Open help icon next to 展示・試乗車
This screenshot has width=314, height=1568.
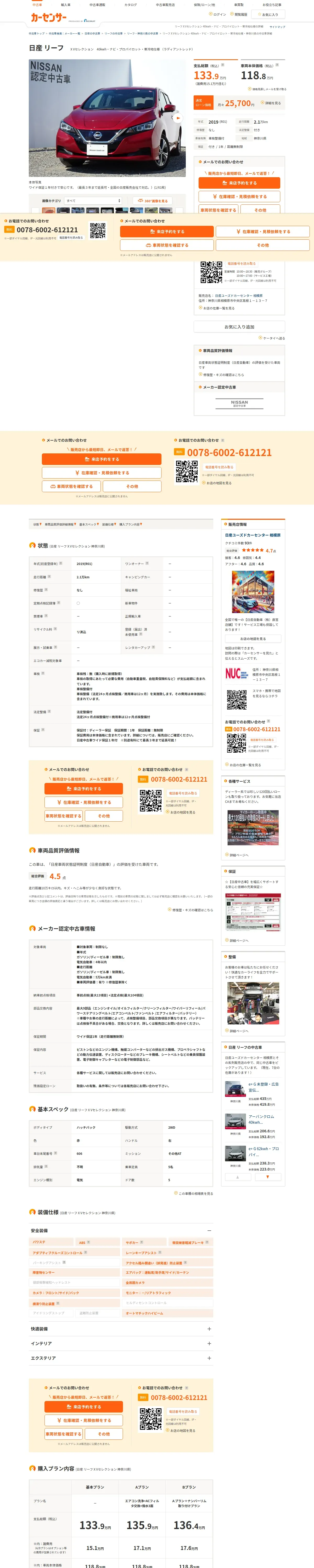point(55,647)
